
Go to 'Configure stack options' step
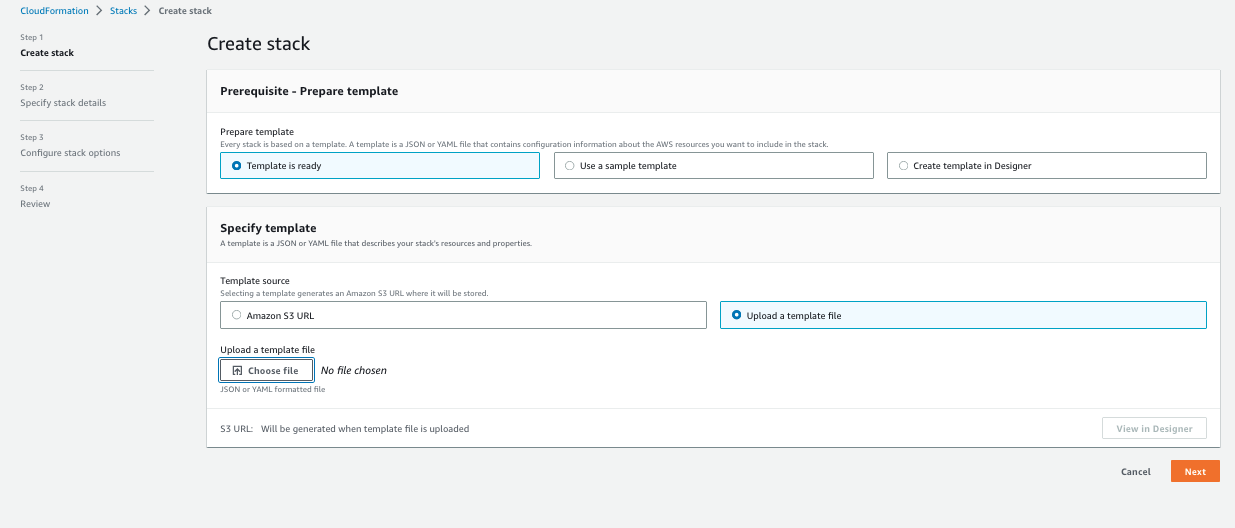[70, 153]
